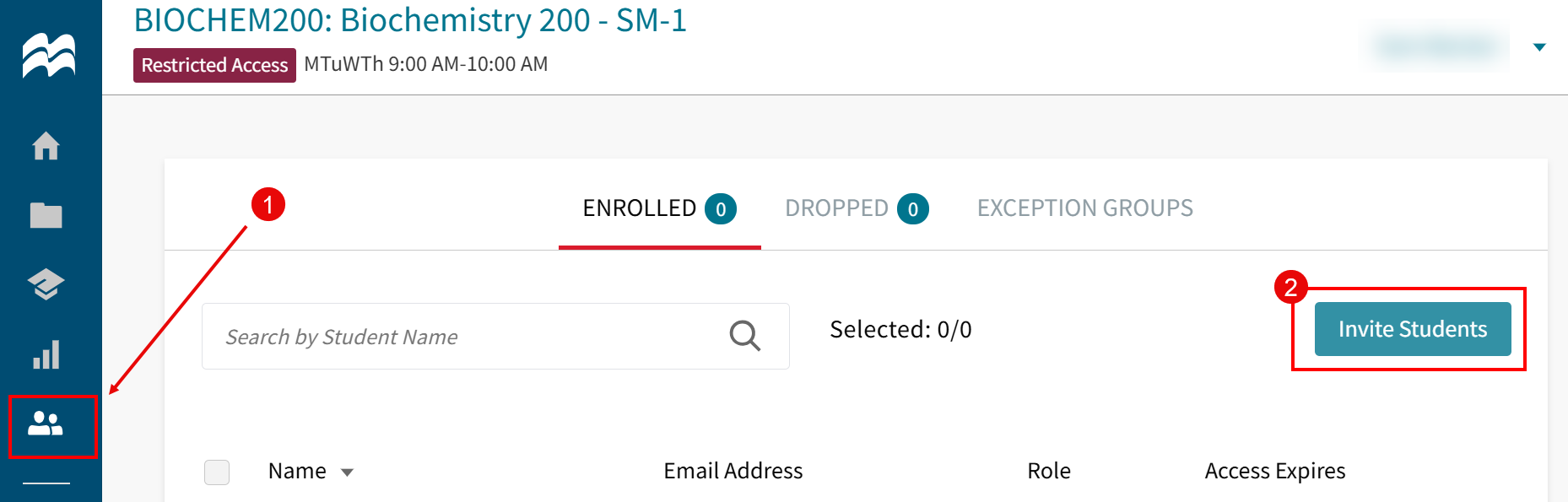
Task: Open the bar chart gradebook icon
Action: [x=46, y=354]
